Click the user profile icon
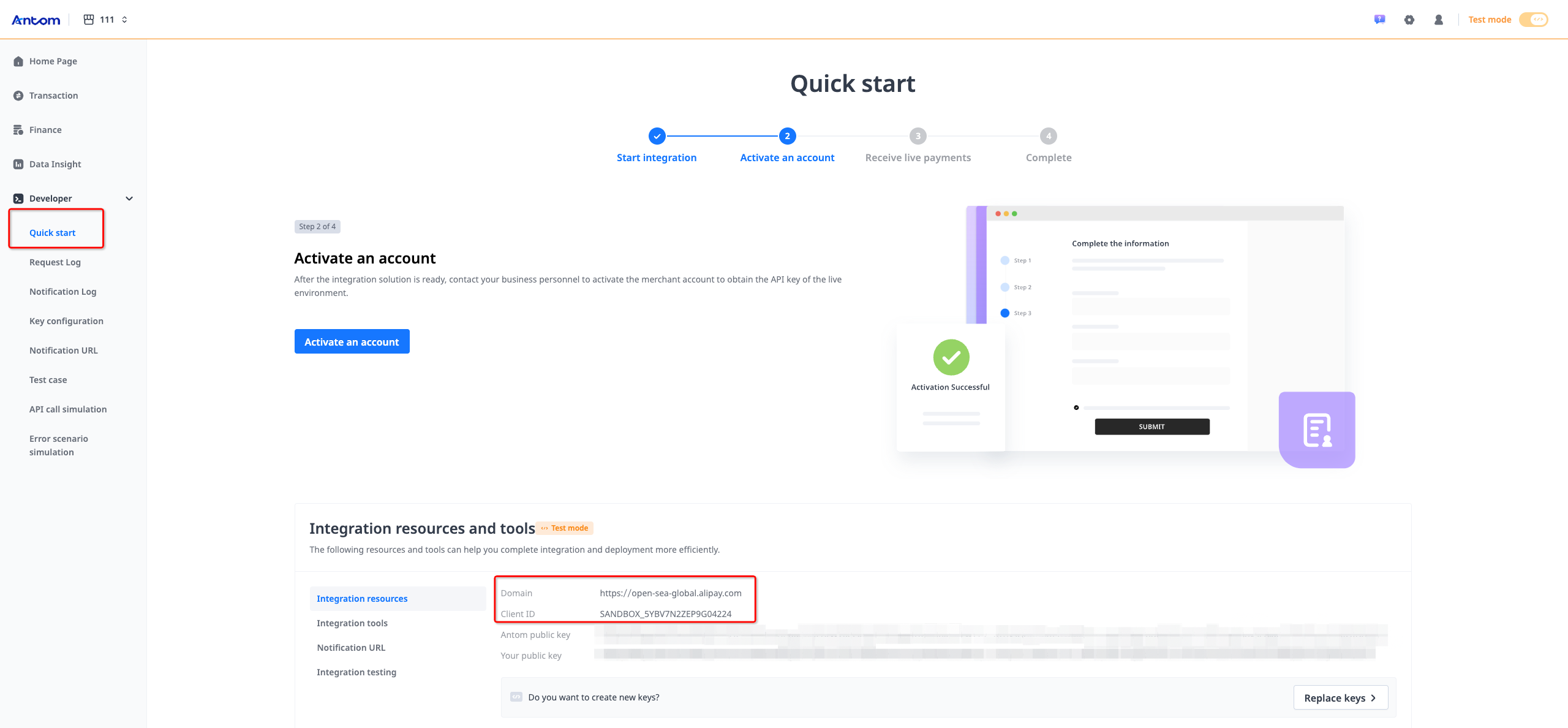 click(1439, 20)
